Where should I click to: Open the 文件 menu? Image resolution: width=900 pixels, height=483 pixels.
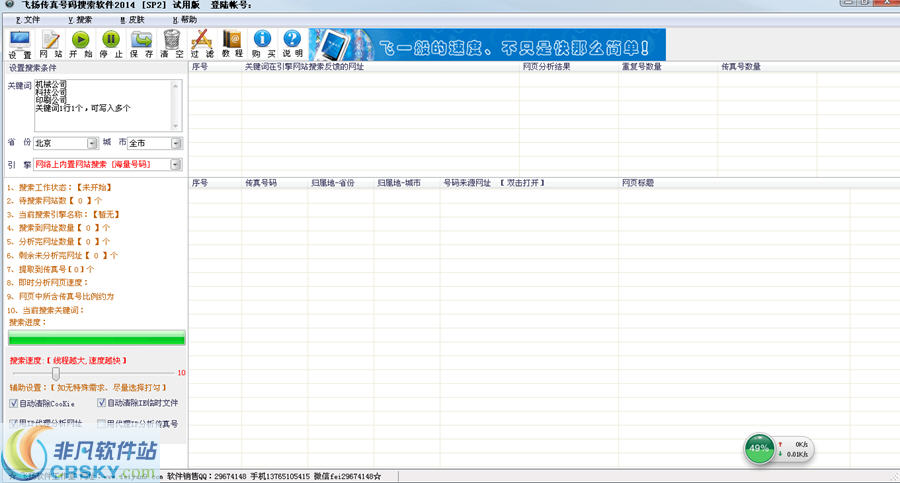pyautogui.click(x=28, y=19)
